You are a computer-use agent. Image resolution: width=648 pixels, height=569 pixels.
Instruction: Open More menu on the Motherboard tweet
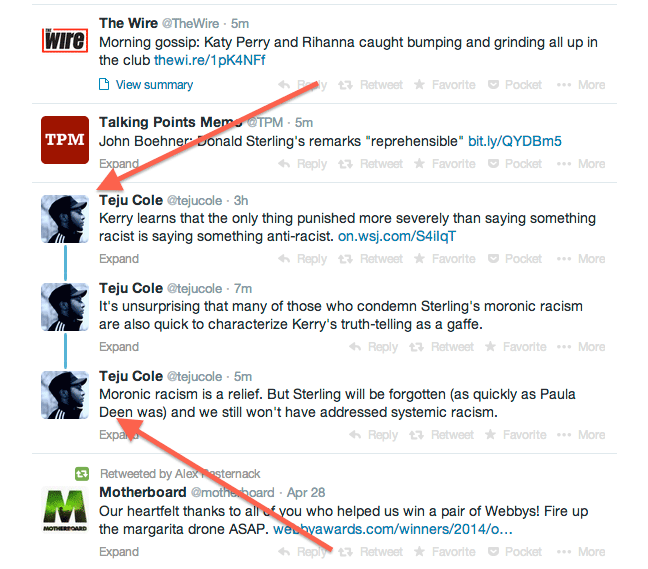581,552
